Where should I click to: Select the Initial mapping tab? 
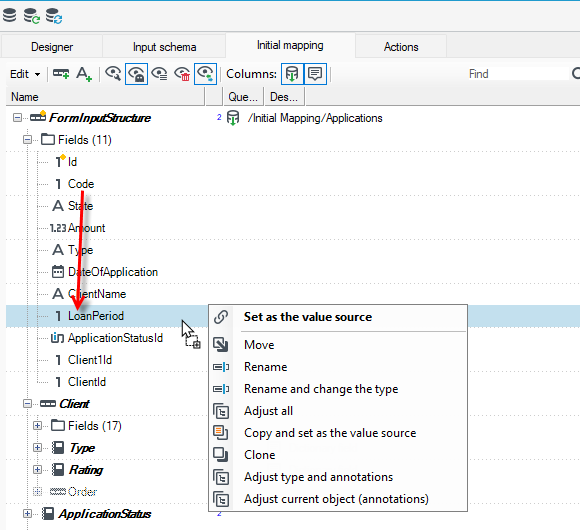[x=290, y=45]
